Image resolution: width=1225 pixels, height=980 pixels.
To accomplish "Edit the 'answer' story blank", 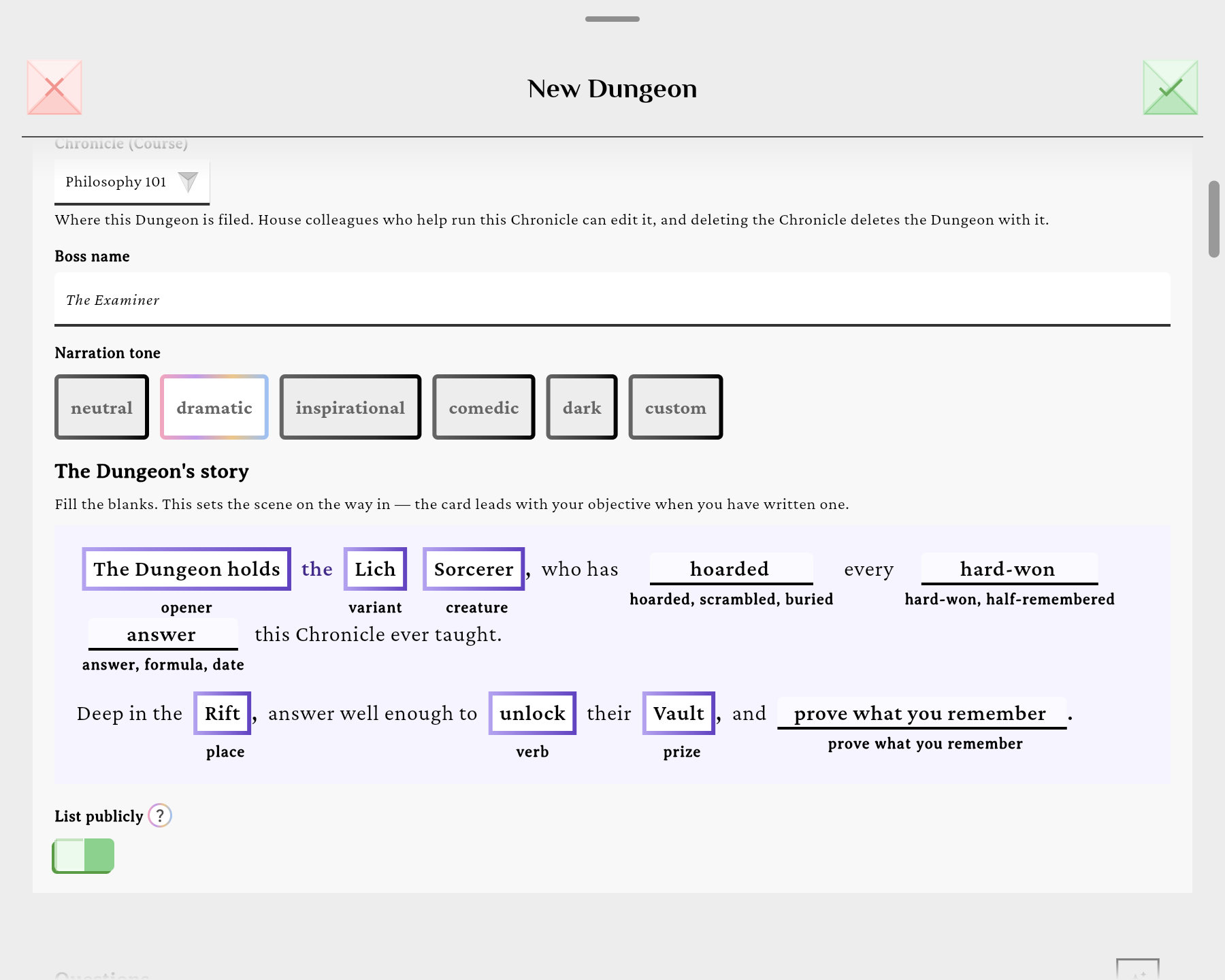I will (163, 634).
